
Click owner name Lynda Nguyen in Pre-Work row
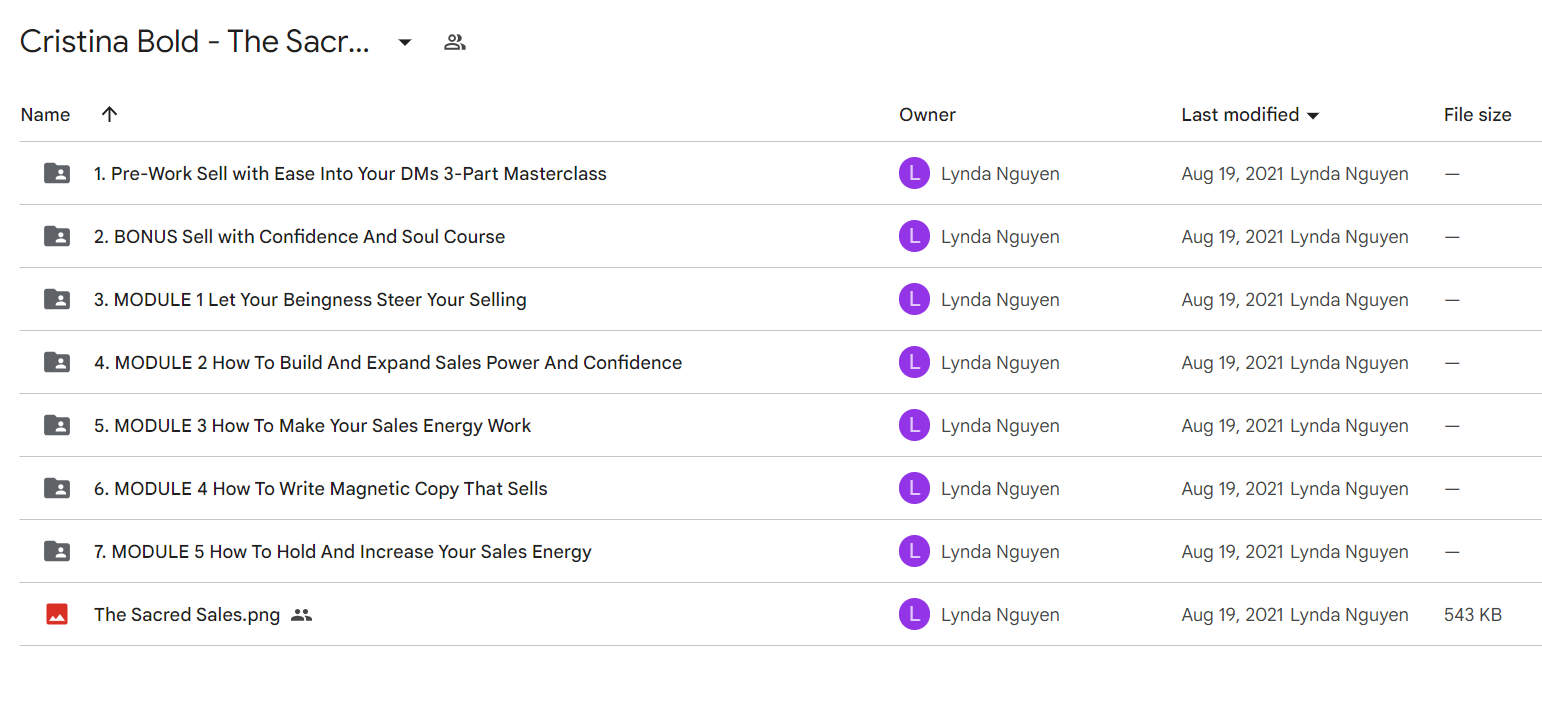(x=1000, y=174)
